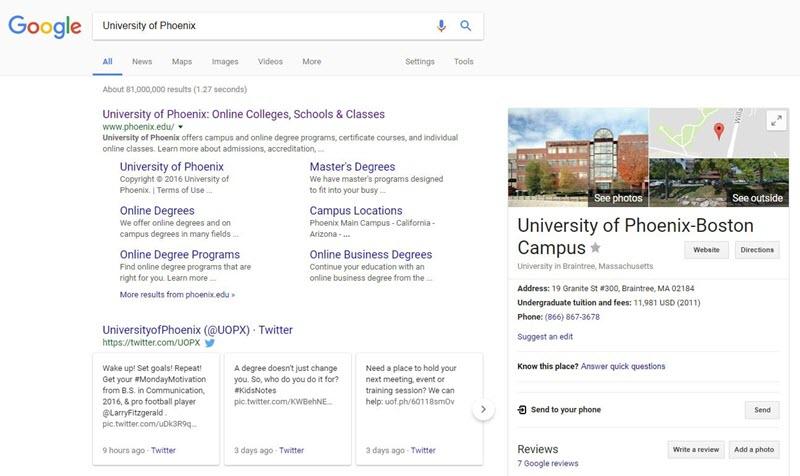This screenshot has width=800, height=476.
Task: Click More results from phoenix.edu
Action: tap(177, 294)
